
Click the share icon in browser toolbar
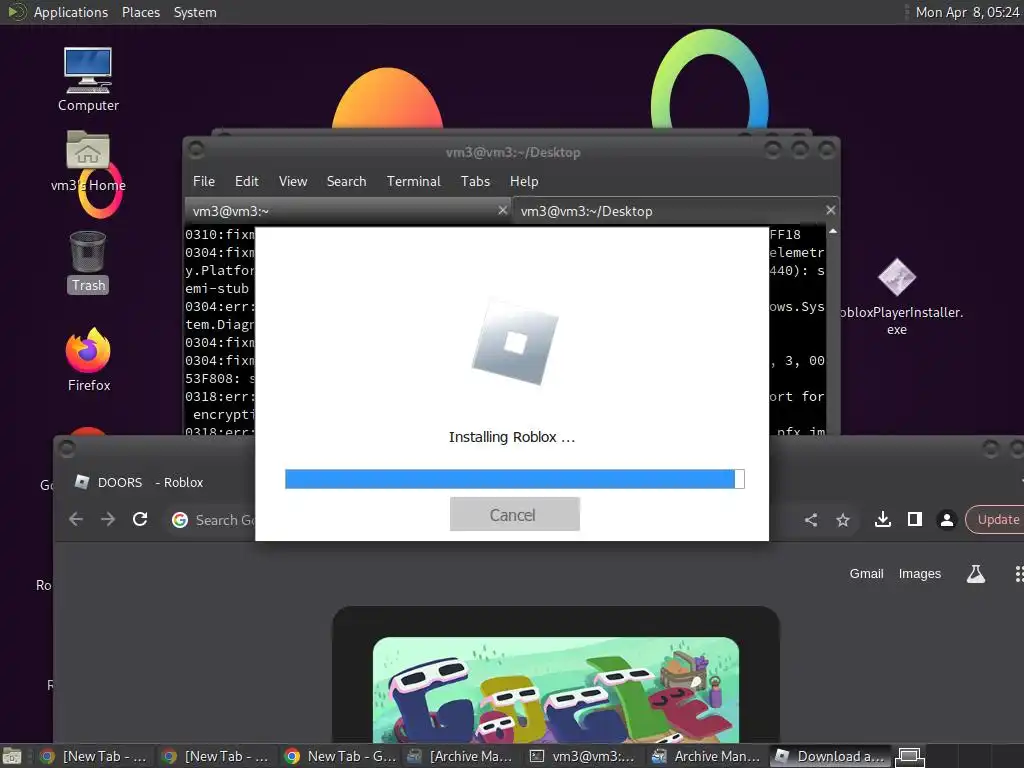[x=811, y=520]
